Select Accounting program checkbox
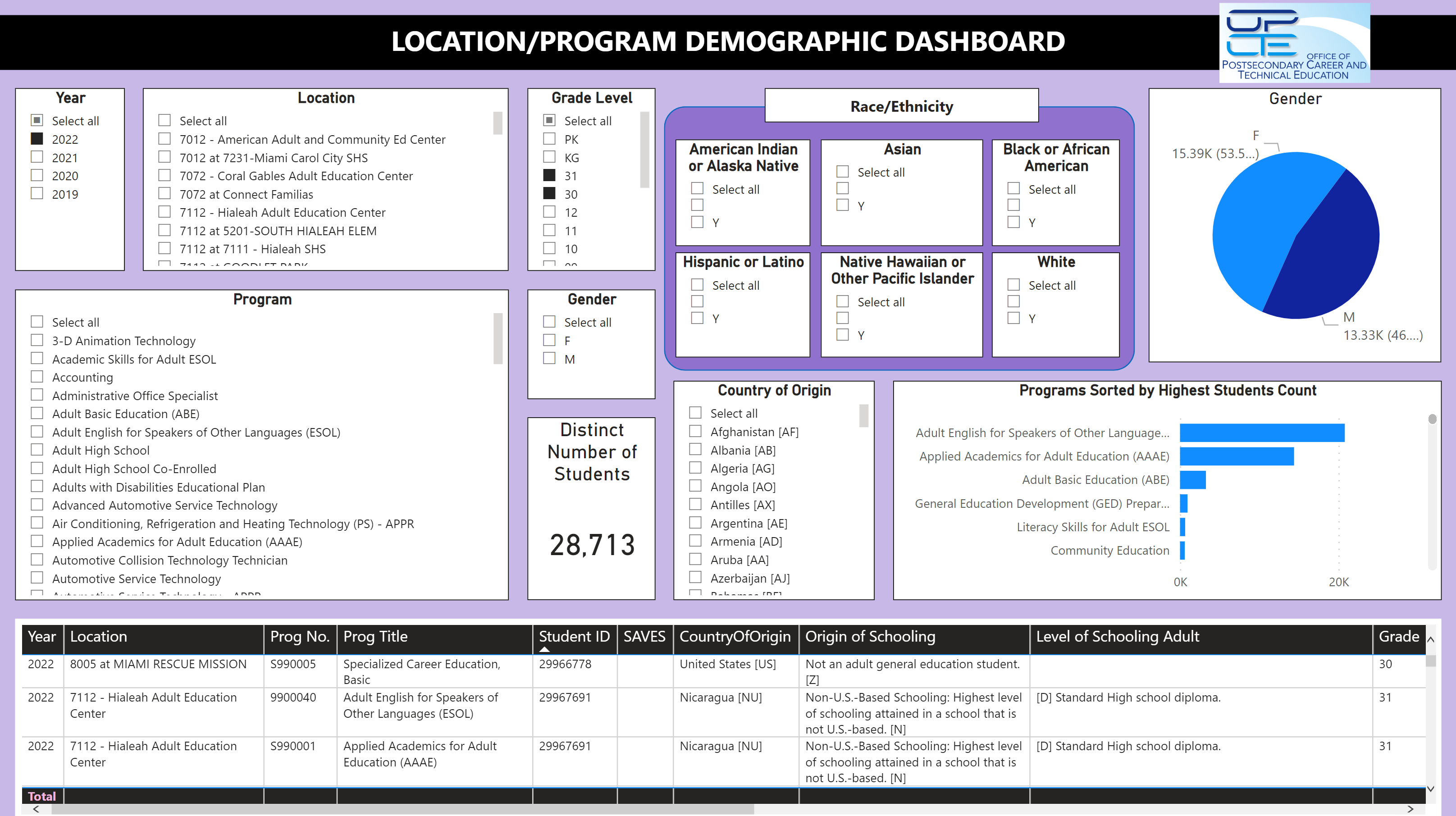 (x=37, y=376)
